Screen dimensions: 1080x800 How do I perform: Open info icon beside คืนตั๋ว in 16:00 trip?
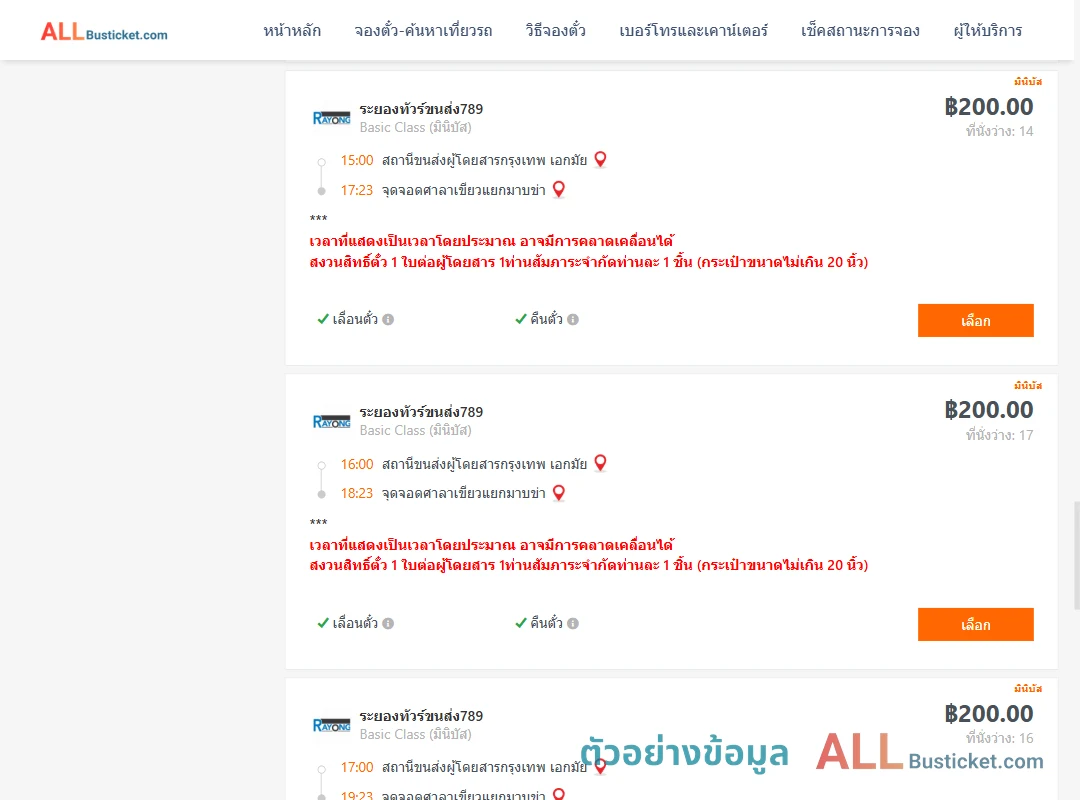tap(573, 623)
